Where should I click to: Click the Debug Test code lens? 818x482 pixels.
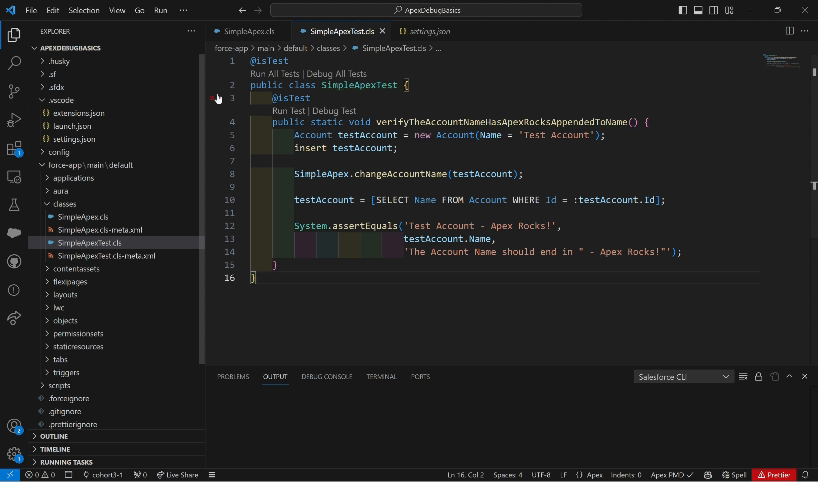pyautogui.click(x=334, y=111)
